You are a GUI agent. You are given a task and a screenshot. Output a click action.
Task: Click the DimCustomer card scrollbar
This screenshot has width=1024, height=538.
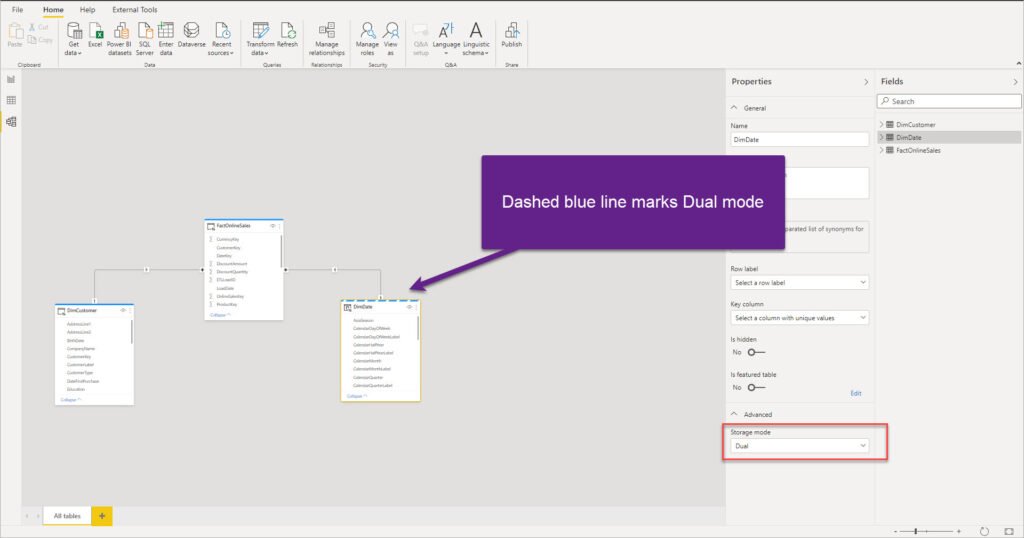coord(131,332)
